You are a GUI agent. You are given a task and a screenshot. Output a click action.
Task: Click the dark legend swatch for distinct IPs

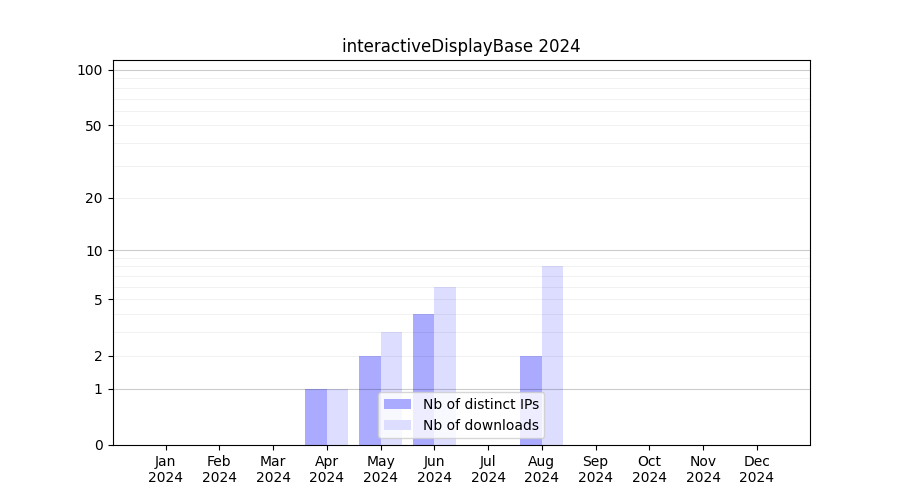(397, 404)
